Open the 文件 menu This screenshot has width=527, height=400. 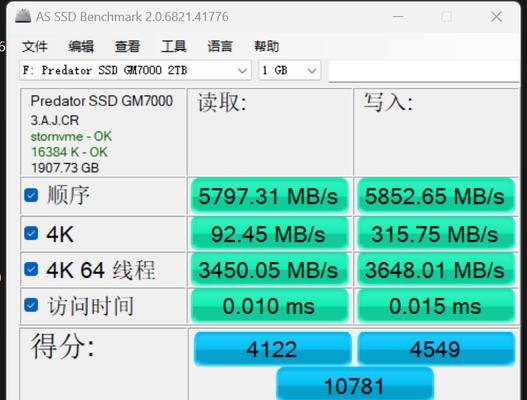[x=34, y=46]
